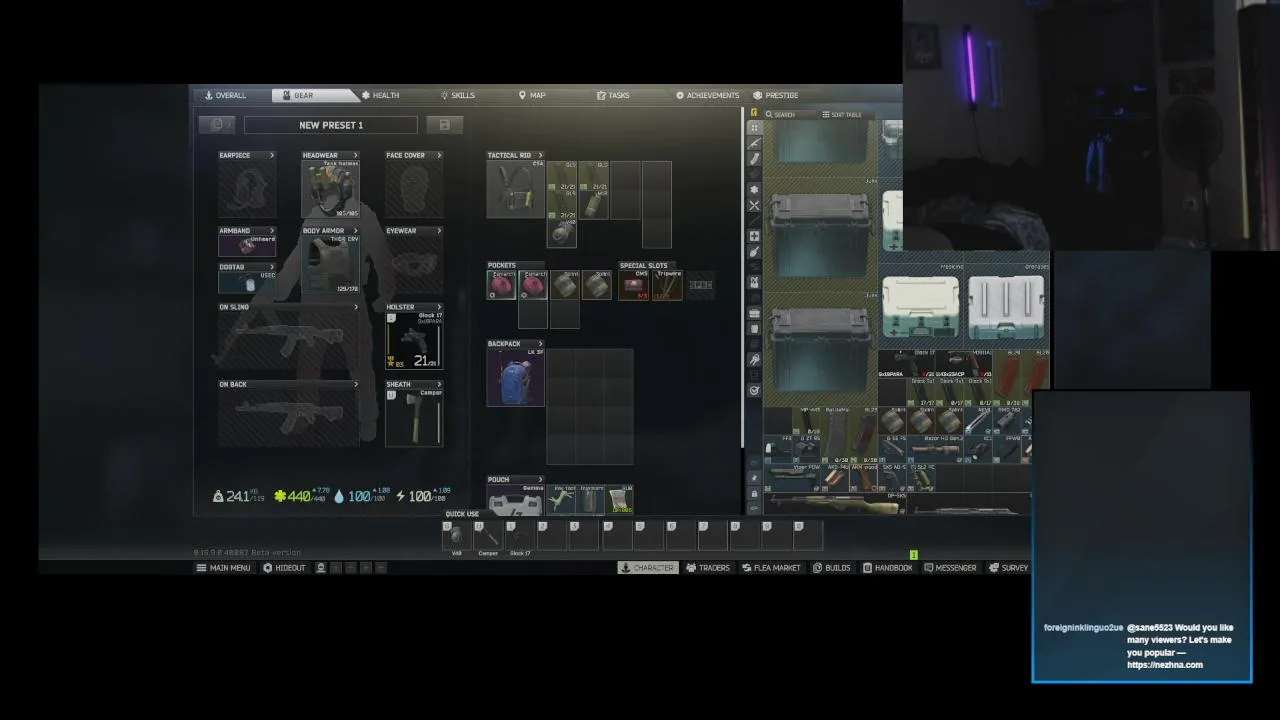
Task: Select the white Medicine case in the stash
Action: (920, 307)
